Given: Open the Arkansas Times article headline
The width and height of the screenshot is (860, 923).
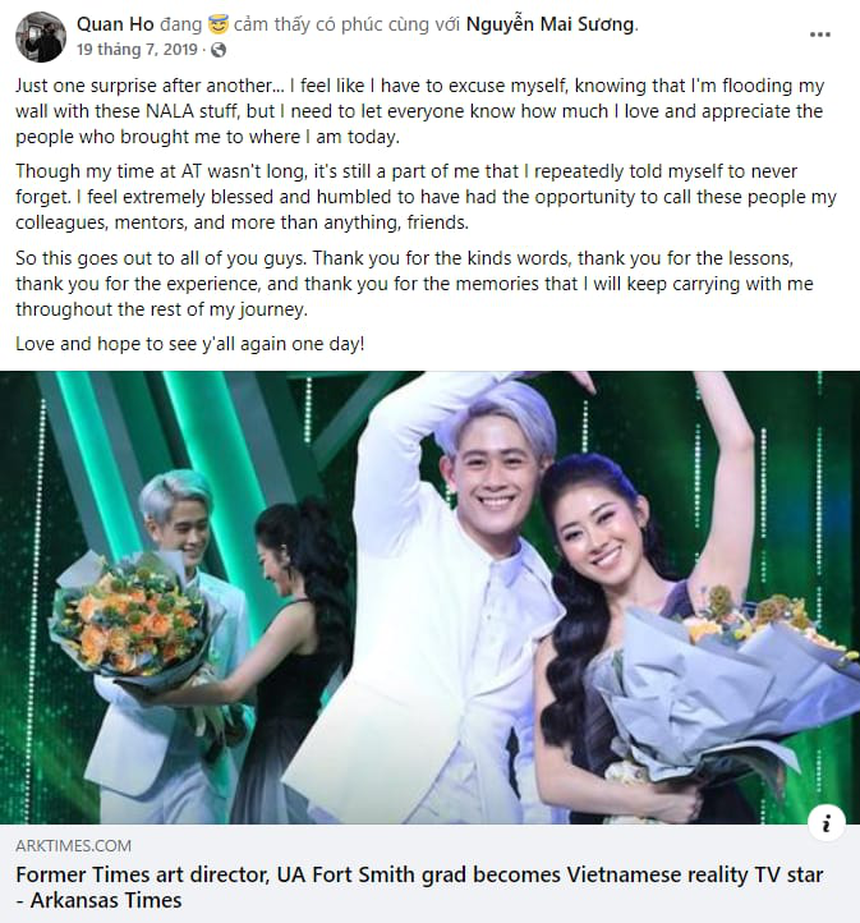Looking at the screenshot, I should pyautogui.click(x=419, y=888).
